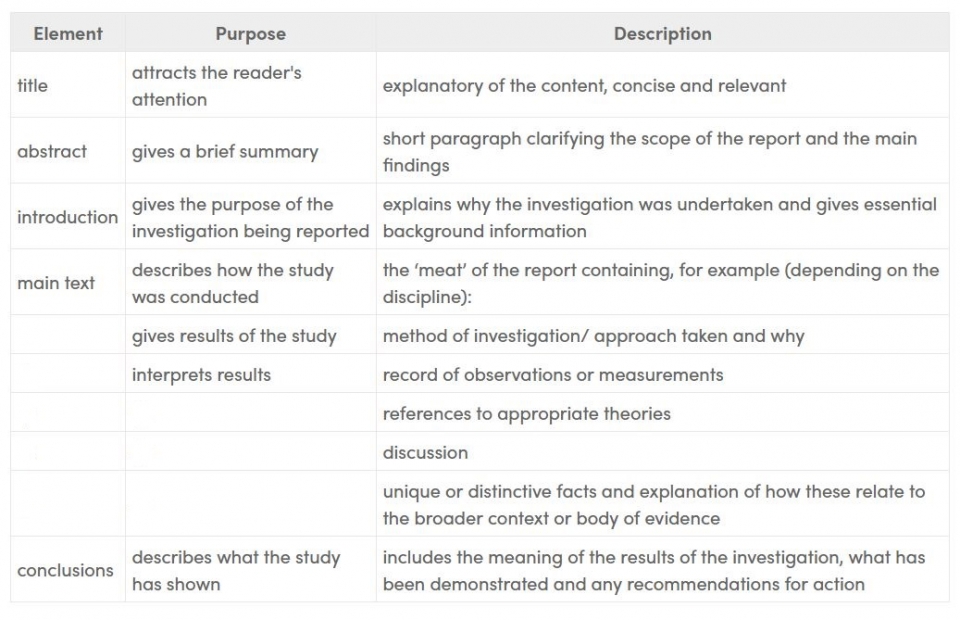Image resolution: width=960 pixels, height=620 pixels.
Task: Click the Element column header
Action: [68, 34]
